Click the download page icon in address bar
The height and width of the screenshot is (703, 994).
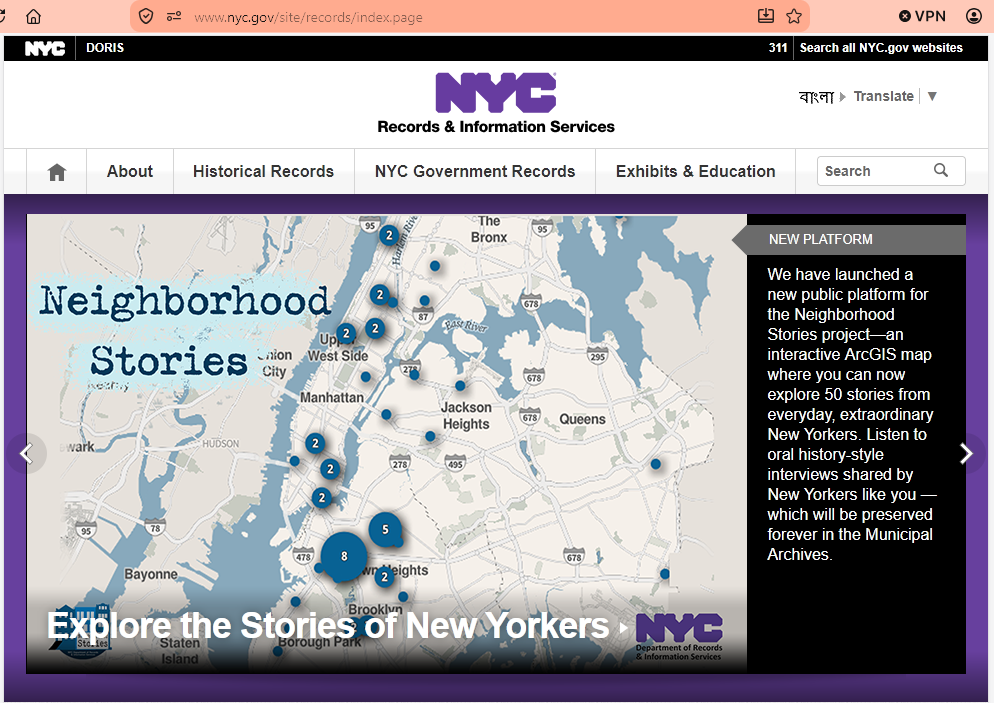(766, 16)
